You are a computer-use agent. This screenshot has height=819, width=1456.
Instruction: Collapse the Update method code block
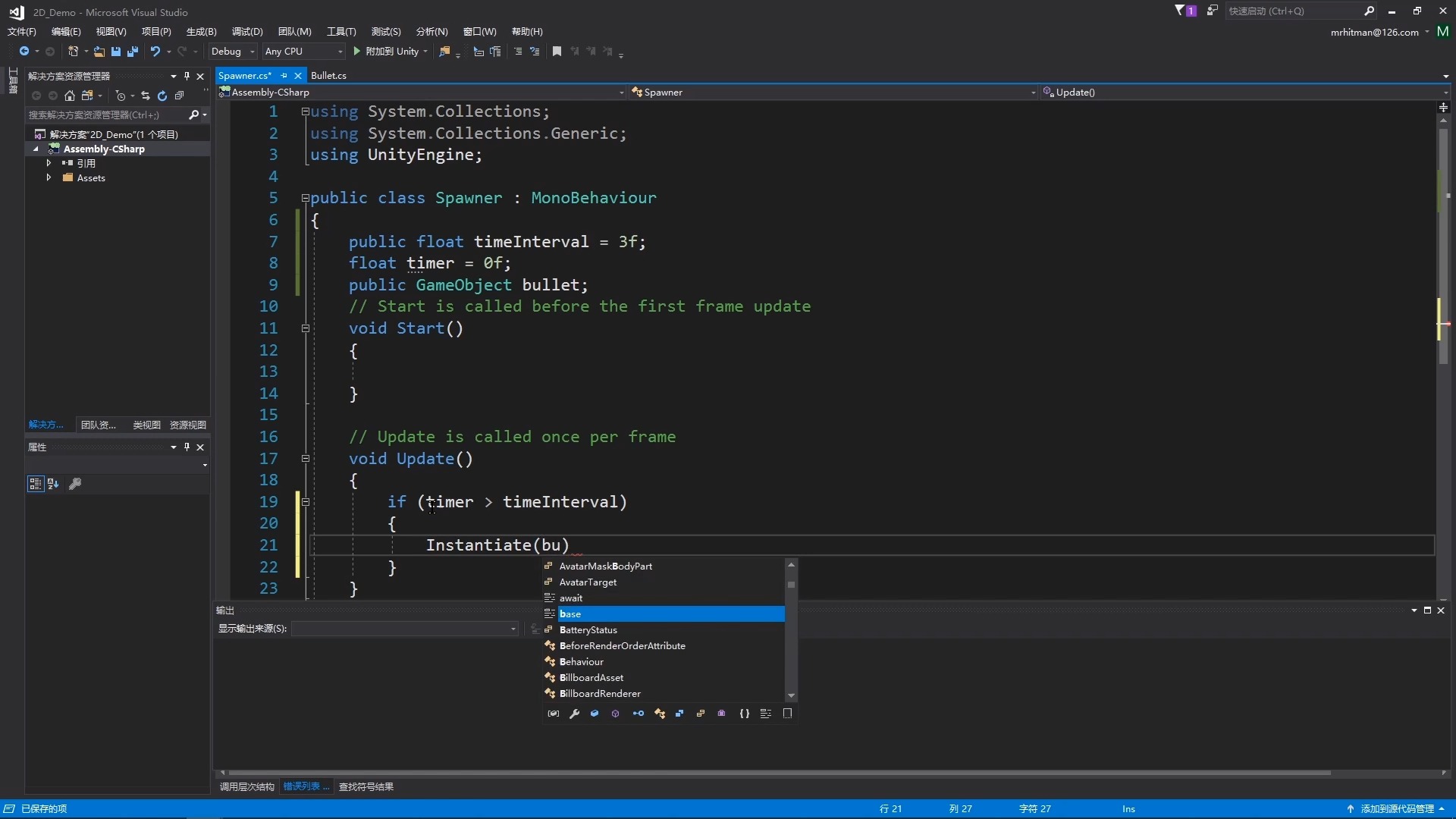[x=306, y=459]
